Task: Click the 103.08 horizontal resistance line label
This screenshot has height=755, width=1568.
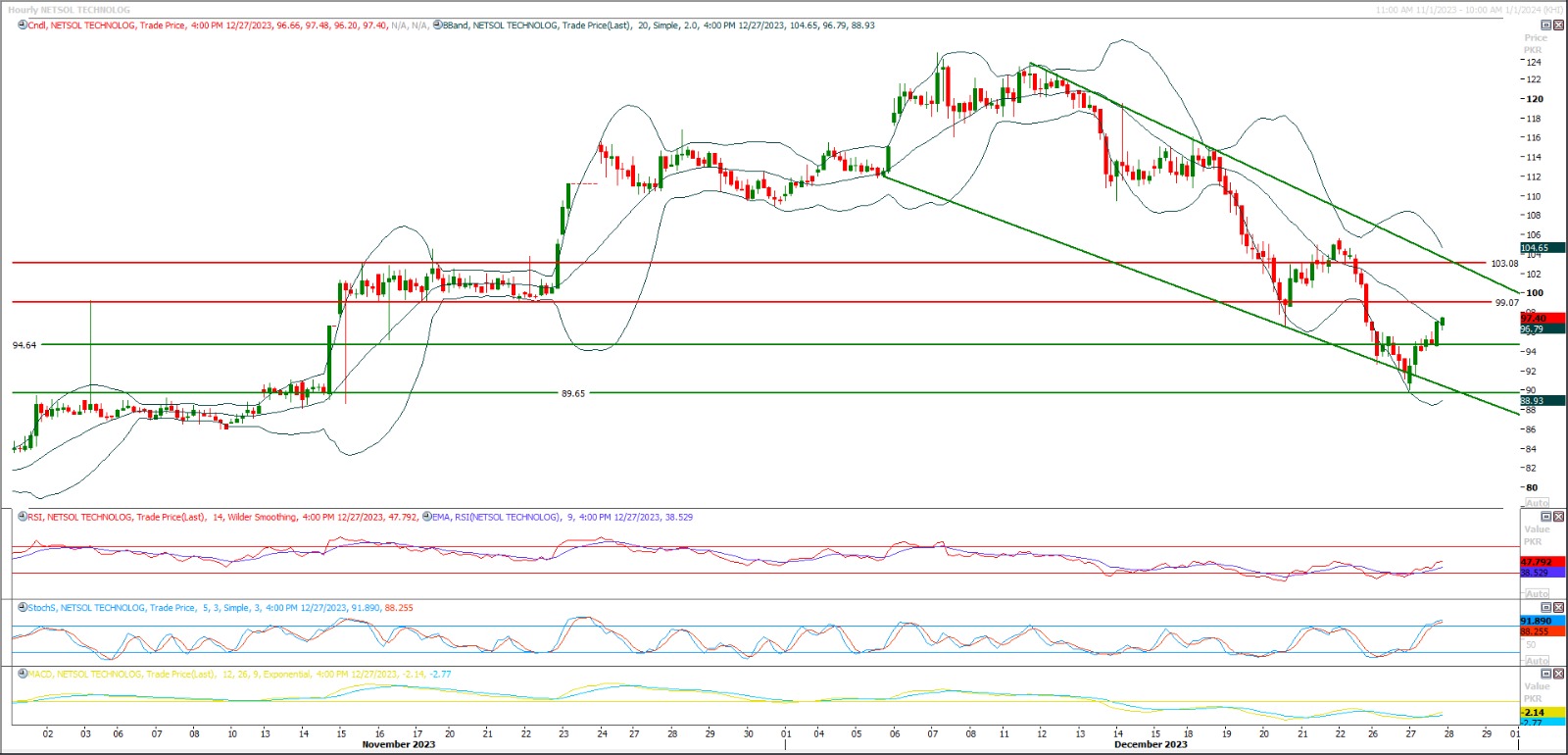Action: point(1503,264)
